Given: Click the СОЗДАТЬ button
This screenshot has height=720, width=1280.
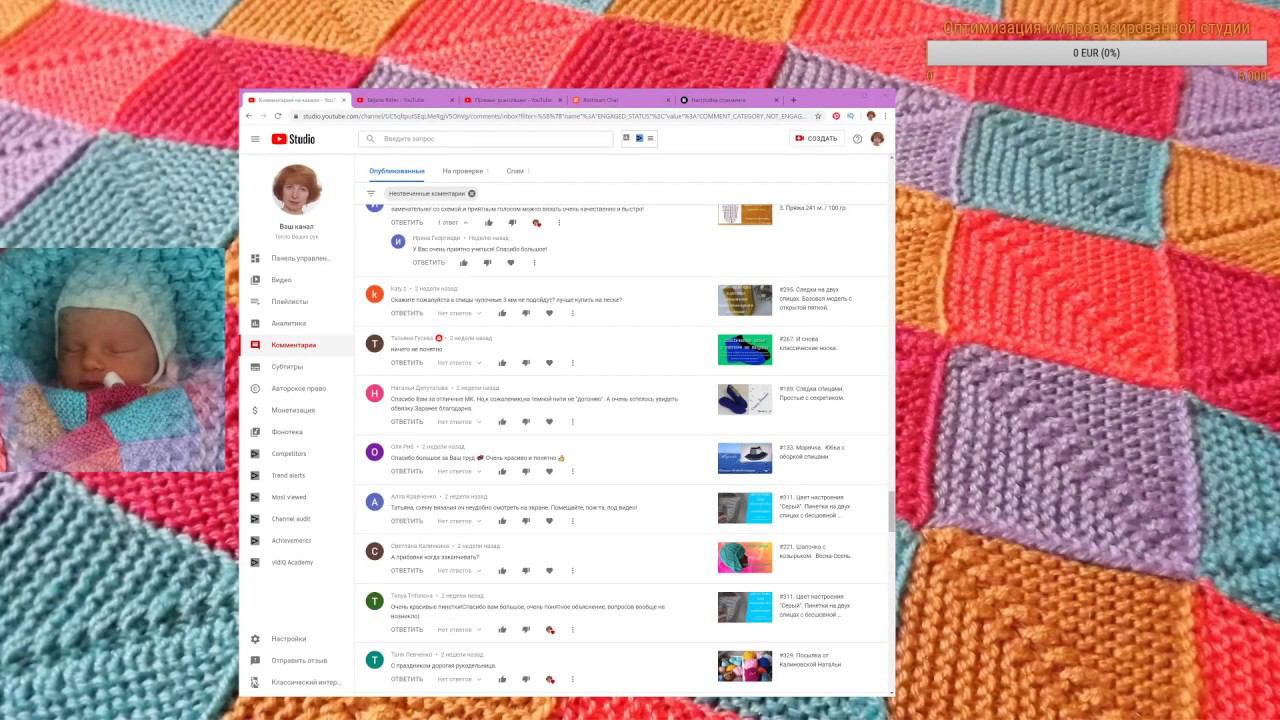Looking at the screenshot, I should [x=816, y=139].
